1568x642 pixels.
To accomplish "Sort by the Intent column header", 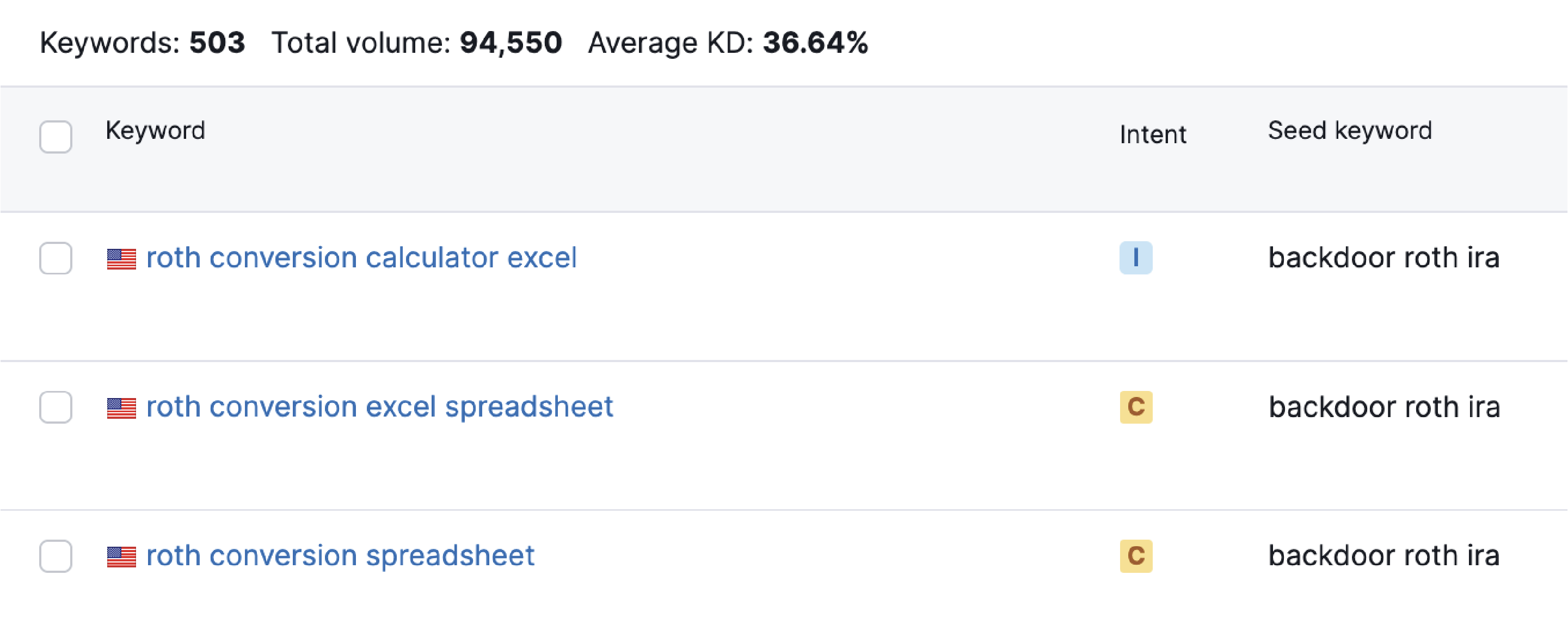I will (1153, 134).
